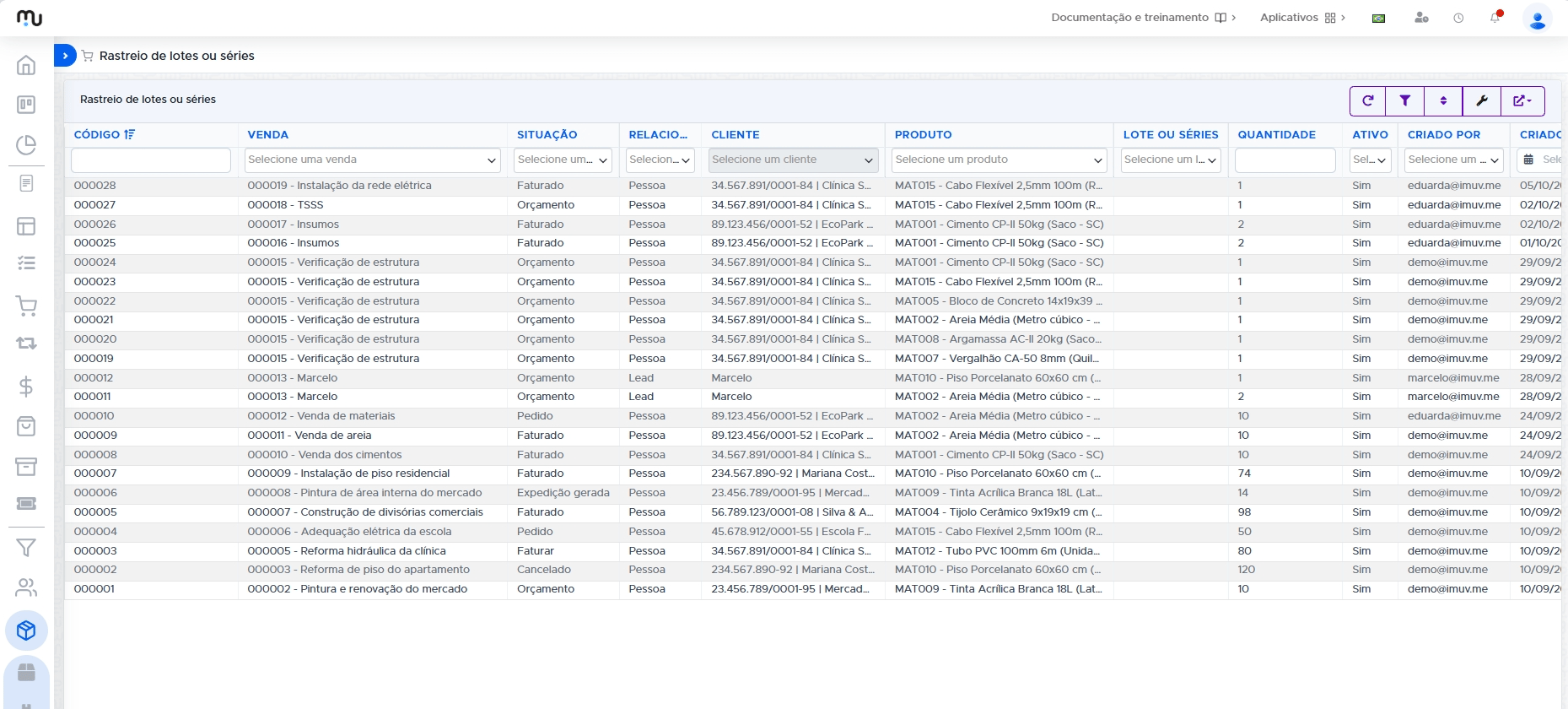Open the 'Selecione uma venda' dropdown
Screen dimensions: 1568x709
[372, 160]
